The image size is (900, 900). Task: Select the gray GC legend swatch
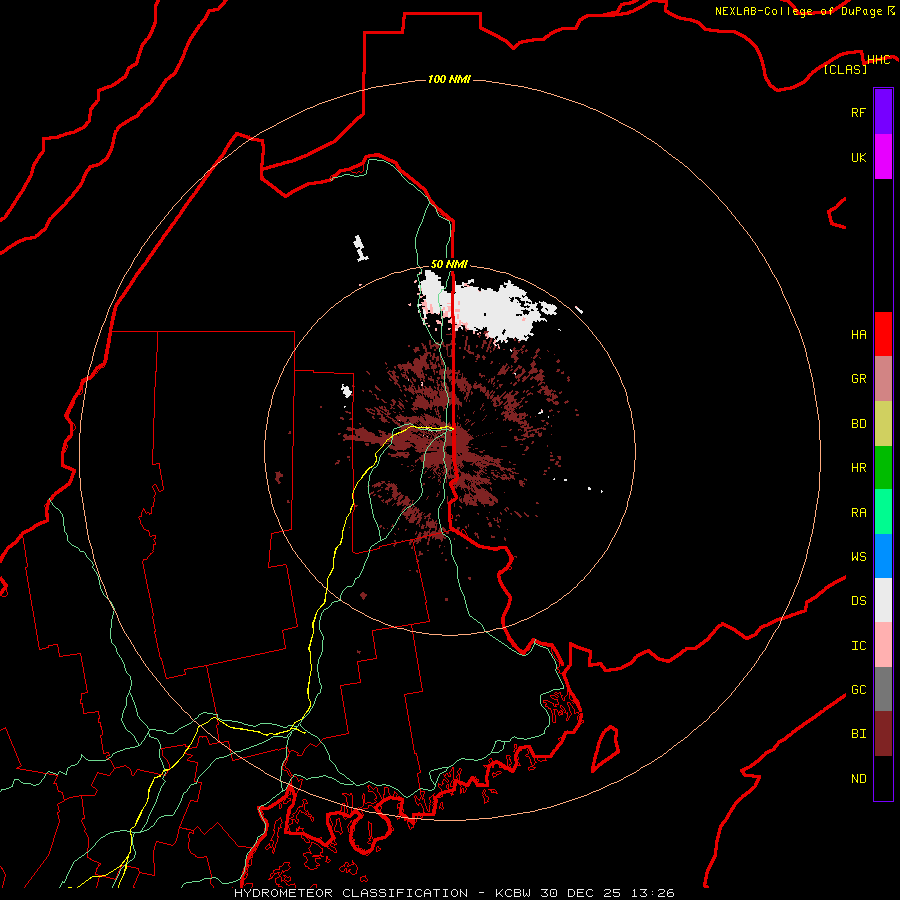(883, 689)
